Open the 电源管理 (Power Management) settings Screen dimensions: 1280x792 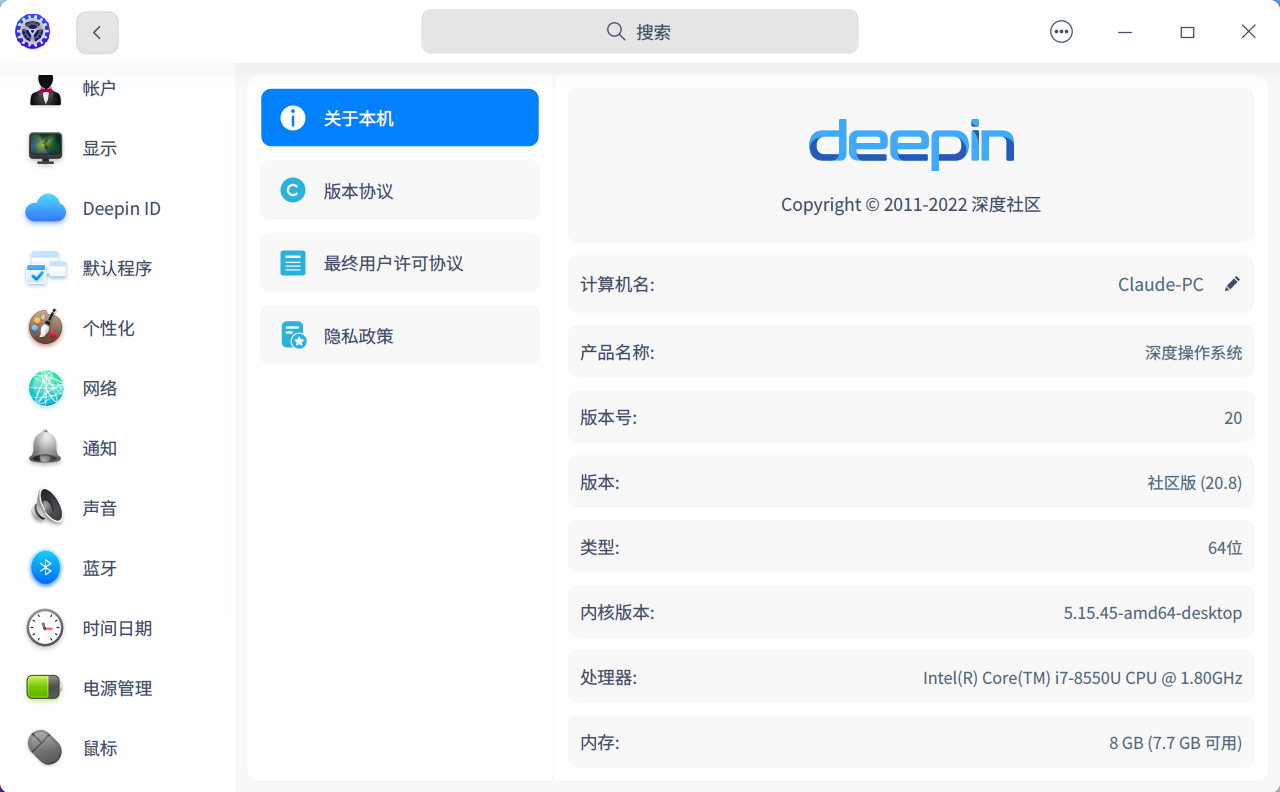point(119,688)
